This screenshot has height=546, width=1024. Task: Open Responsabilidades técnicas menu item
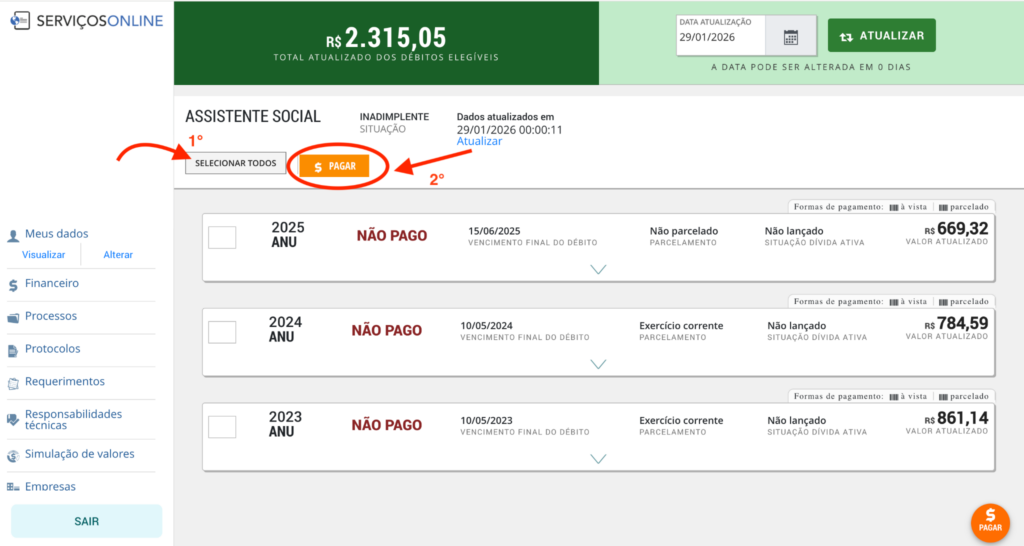click(x=73, y=420)
